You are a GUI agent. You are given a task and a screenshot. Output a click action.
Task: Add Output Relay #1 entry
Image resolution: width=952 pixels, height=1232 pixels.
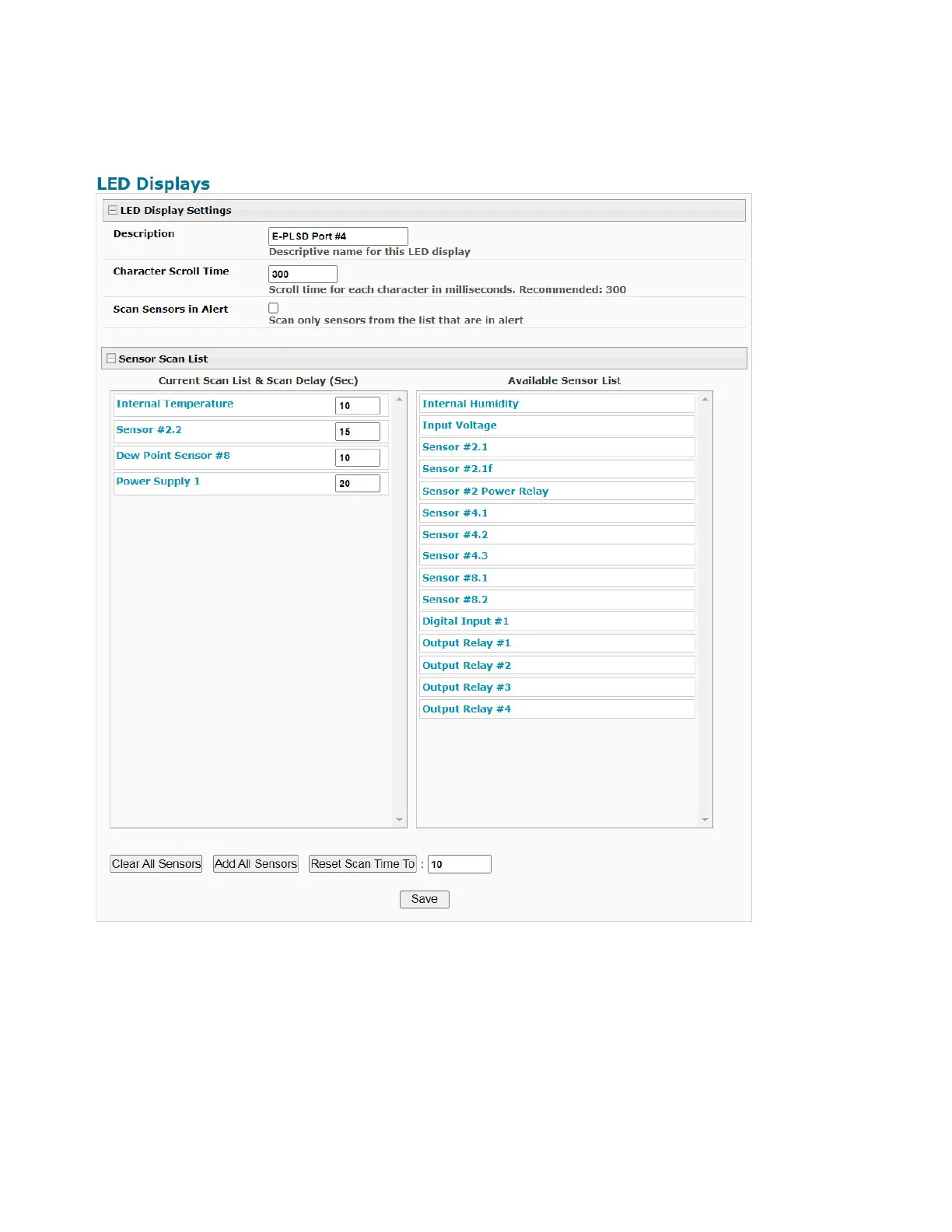(557, 642)
